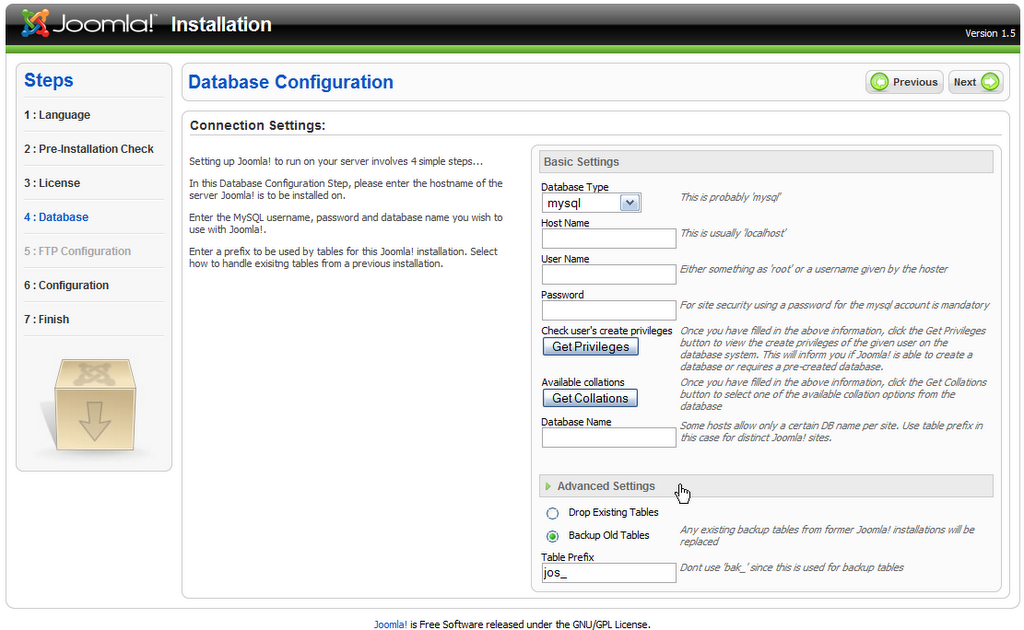The height and width of the screenshot is (630, 1024).
Task: Select step 5 : FTP Configuration
Action: click(78, 251)
